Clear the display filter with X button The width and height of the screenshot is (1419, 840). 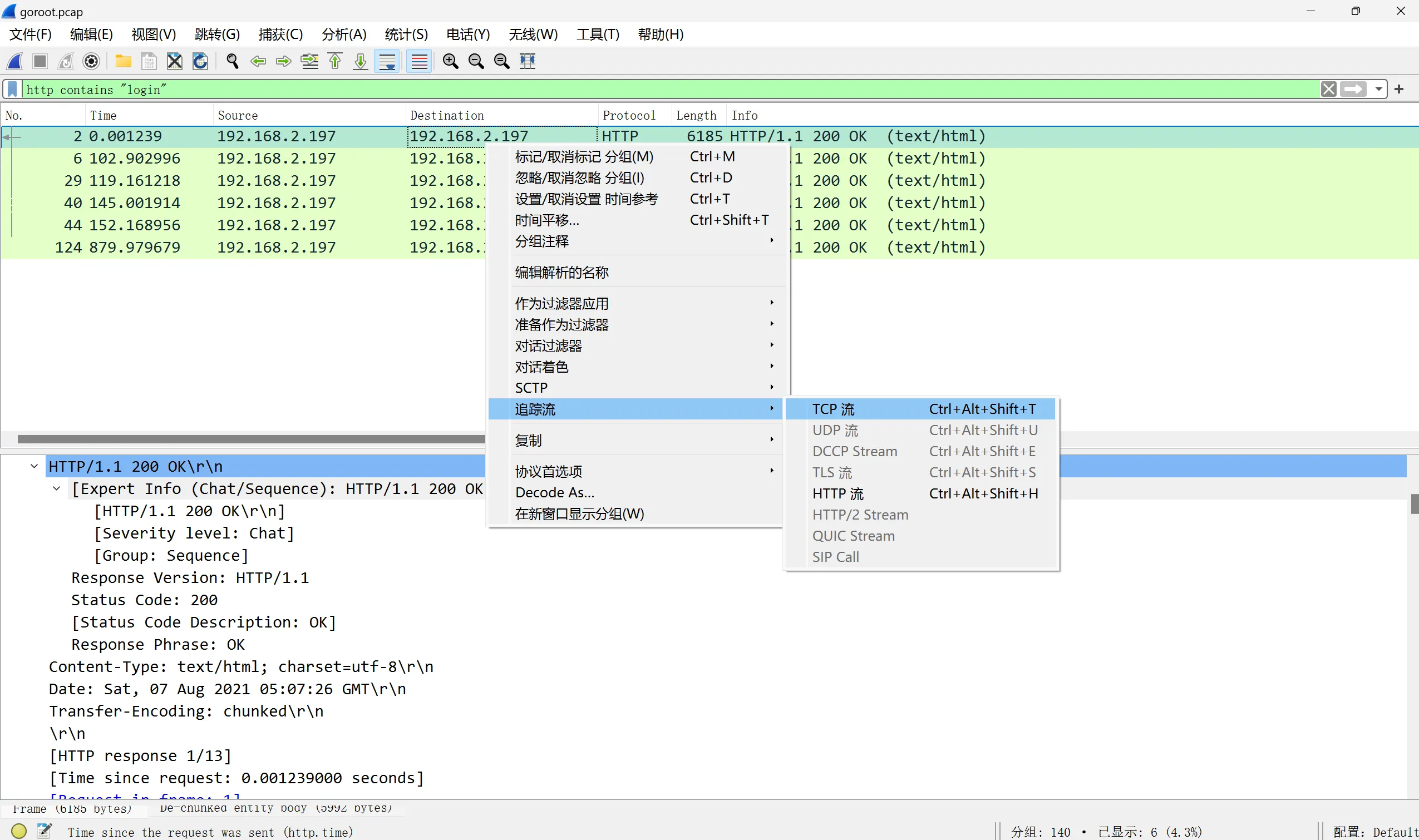1328,89
